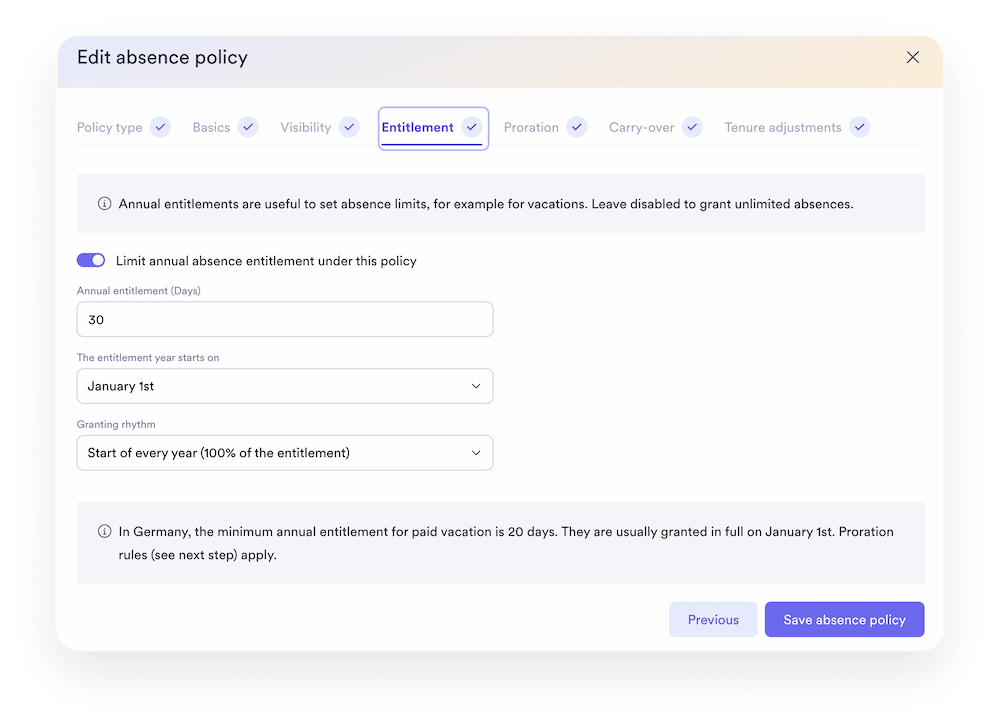The image size is (1000, 728).
Task: Click the checkmark badge next to Proration
Action: click(x=577, y=127)
